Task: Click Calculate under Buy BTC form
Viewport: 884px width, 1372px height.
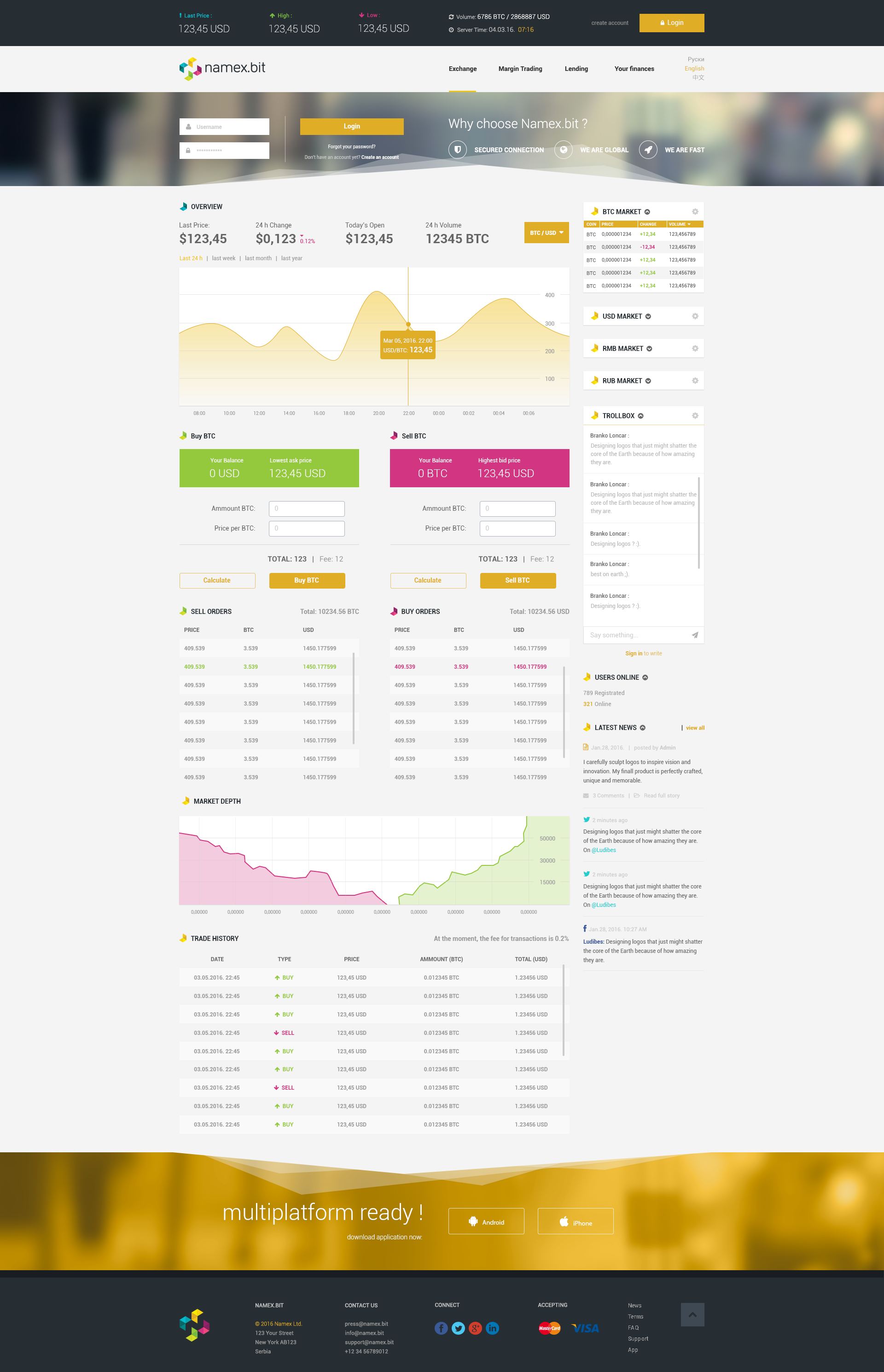Action: 217,580
